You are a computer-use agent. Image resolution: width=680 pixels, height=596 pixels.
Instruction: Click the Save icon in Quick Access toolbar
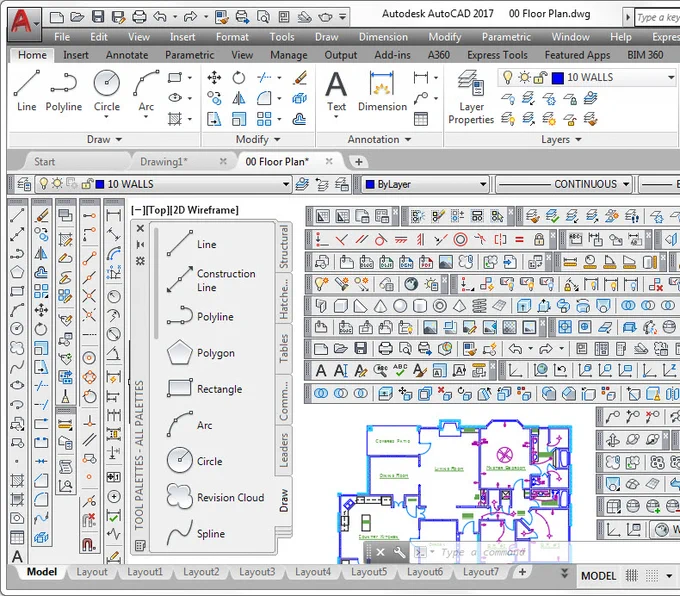[x=98, y=17]
